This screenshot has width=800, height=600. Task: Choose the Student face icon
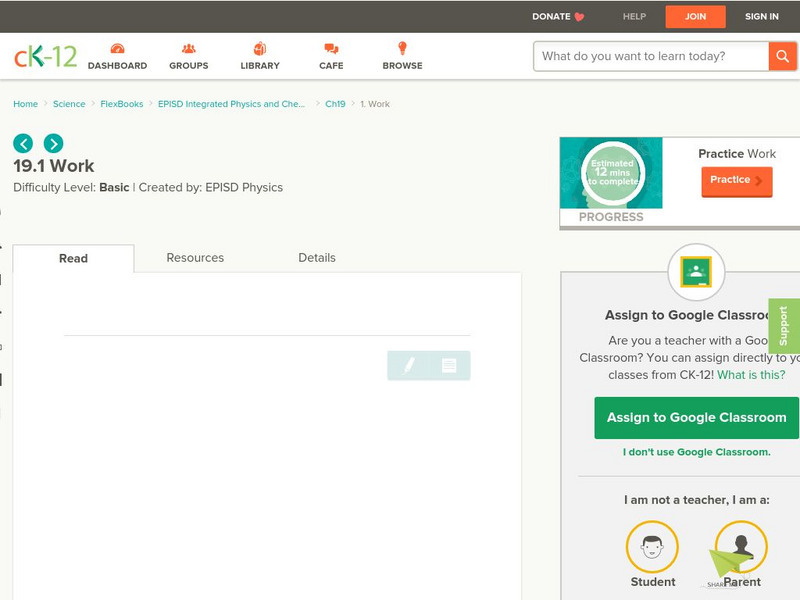point(652,547)
